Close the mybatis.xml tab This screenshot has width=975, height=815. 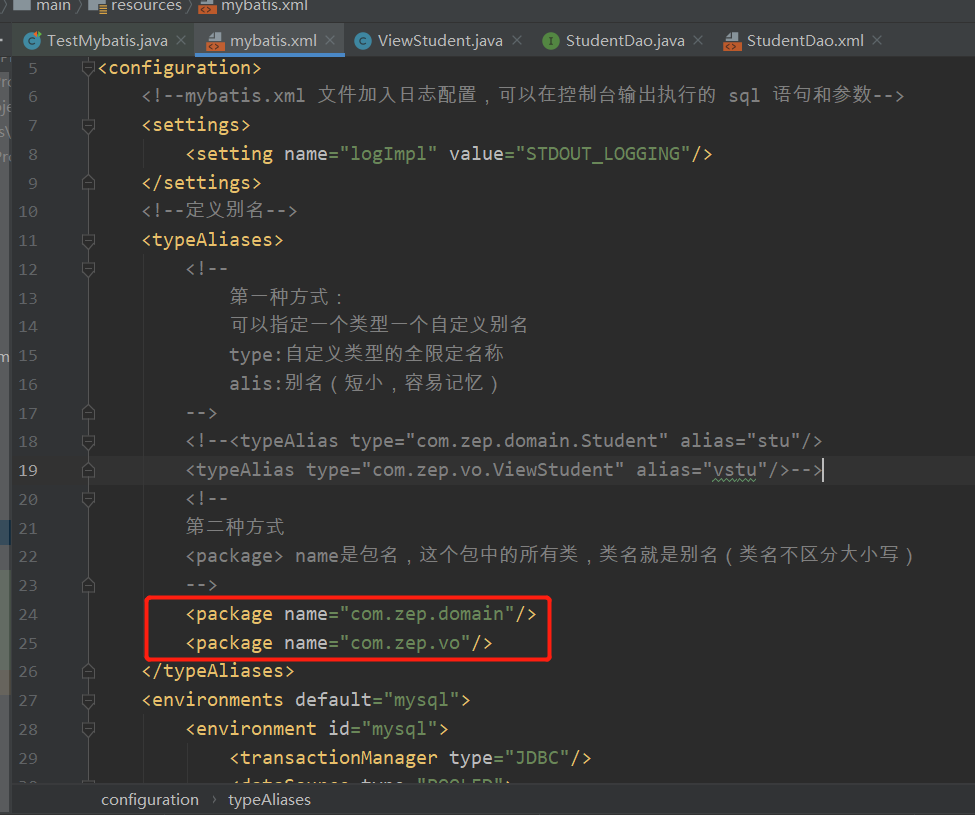tap(330, 40)
